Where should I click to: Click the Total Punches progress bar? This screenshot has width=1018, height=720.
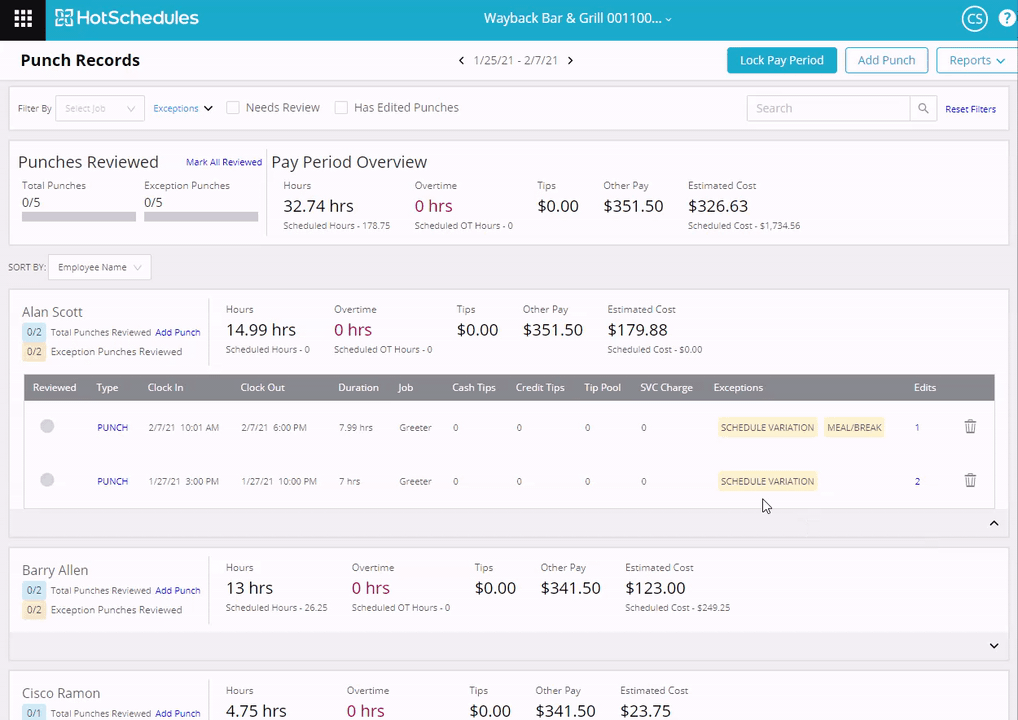click(79, 216)
